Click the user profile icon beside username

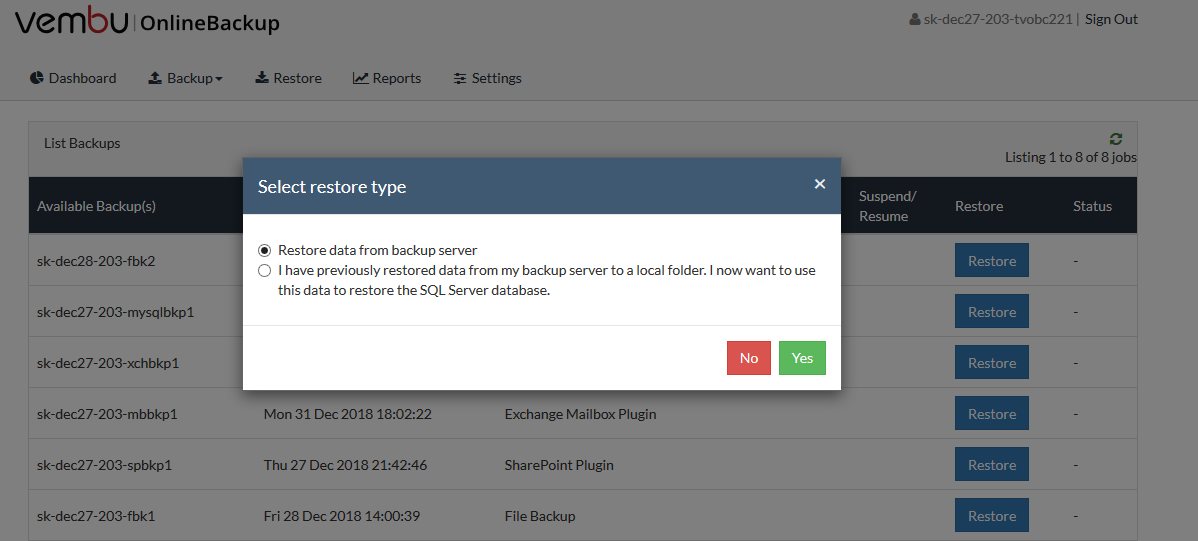tap(915, 20)
